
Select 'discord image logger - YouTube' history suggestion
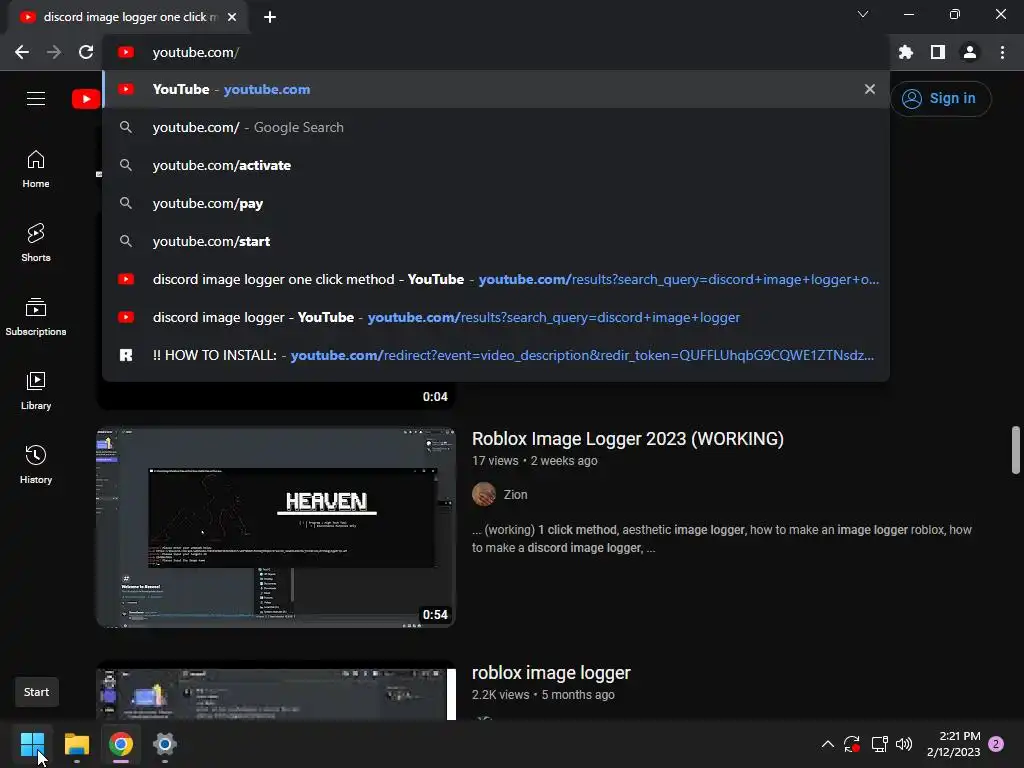pos(496,317)
